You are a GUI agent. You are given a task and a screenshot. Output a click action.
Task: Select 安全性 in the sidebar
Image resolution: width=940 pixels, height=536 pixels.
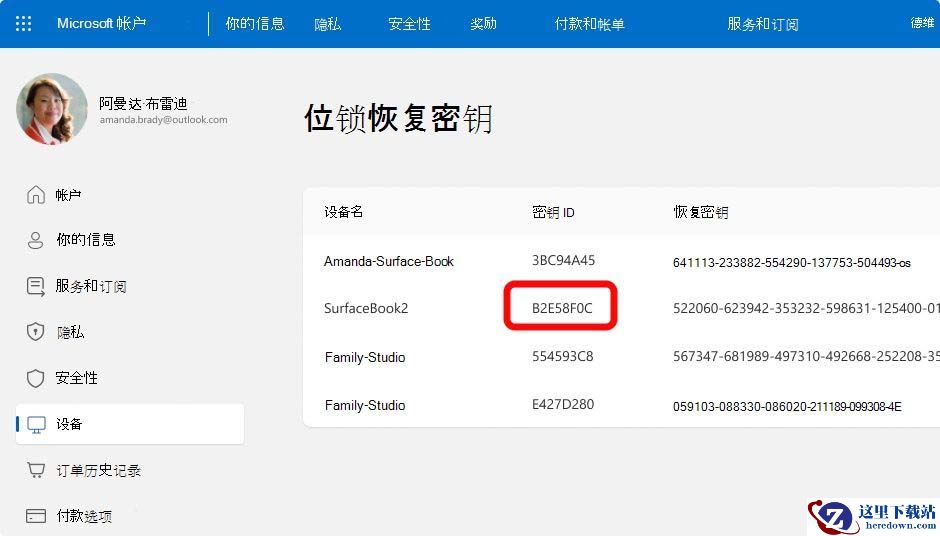77,378
